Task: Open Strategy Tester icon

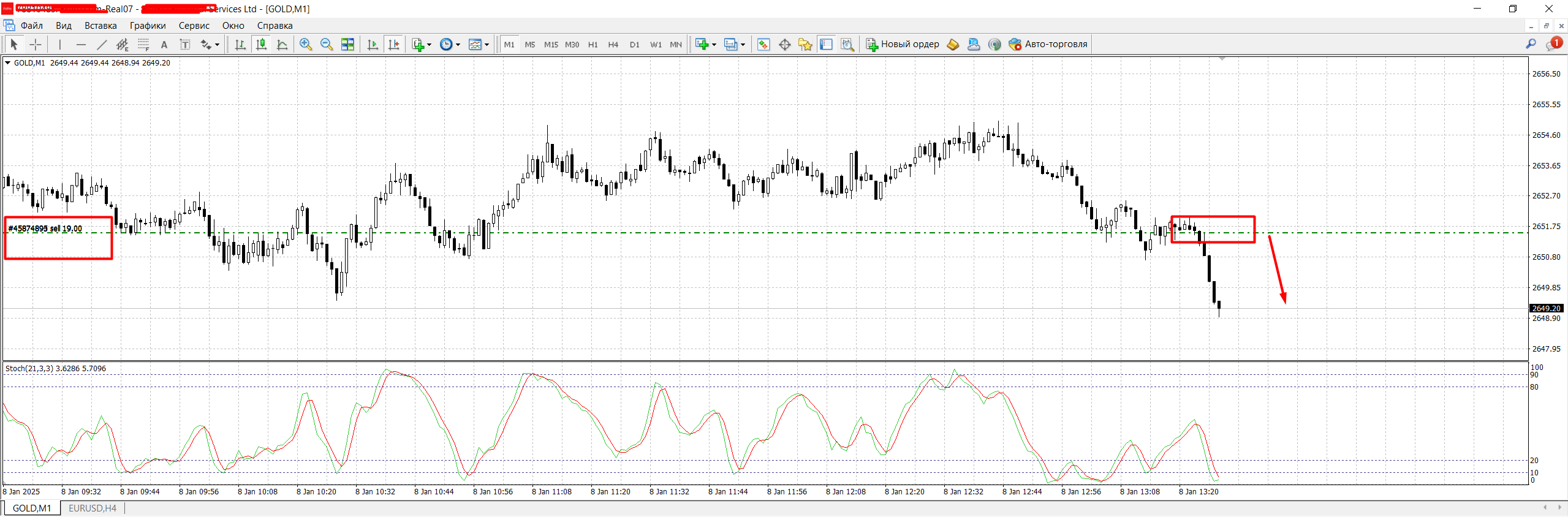Action: pos(847,44)
